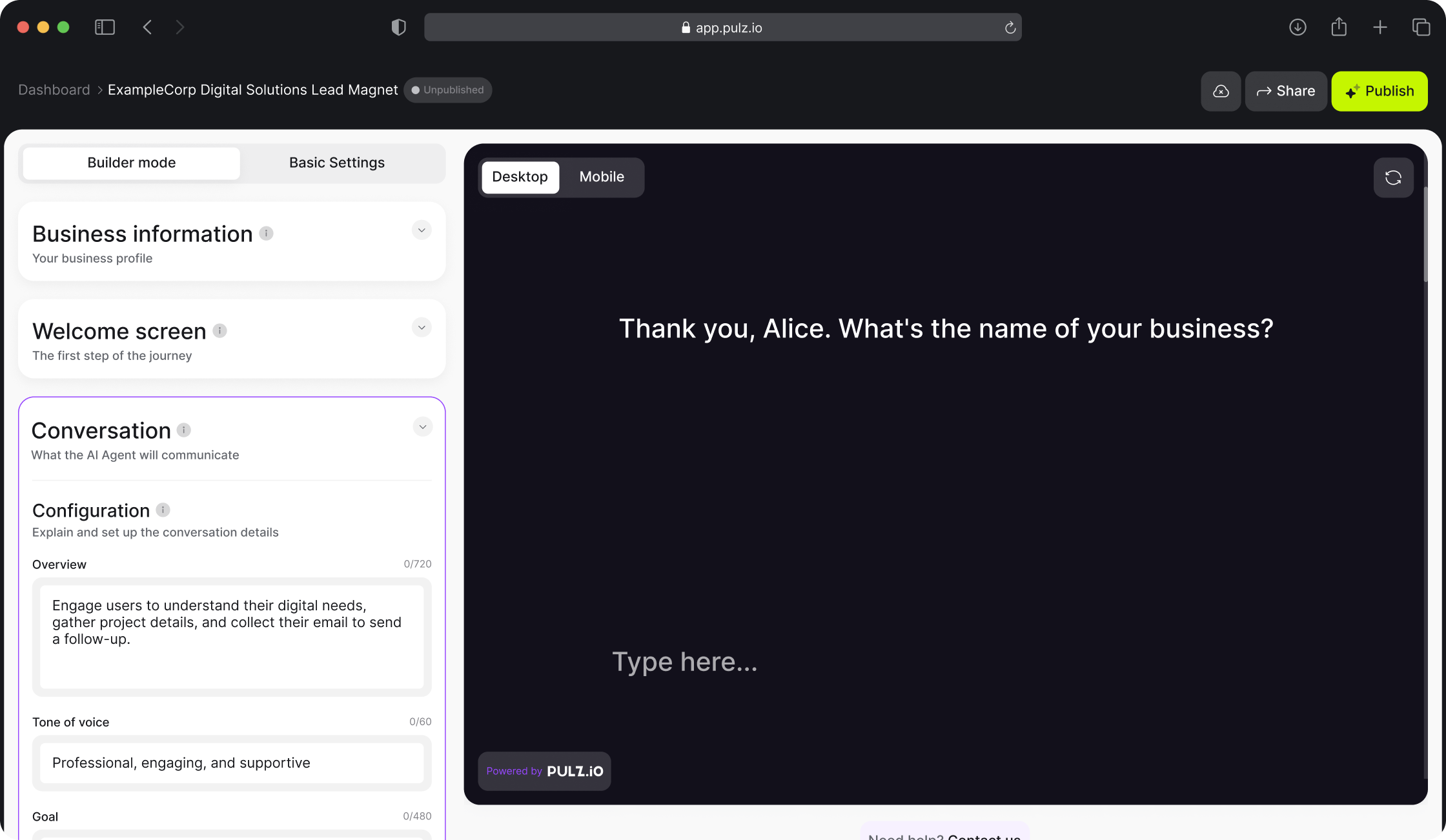Expand the Business information section

tap(422, 230)
